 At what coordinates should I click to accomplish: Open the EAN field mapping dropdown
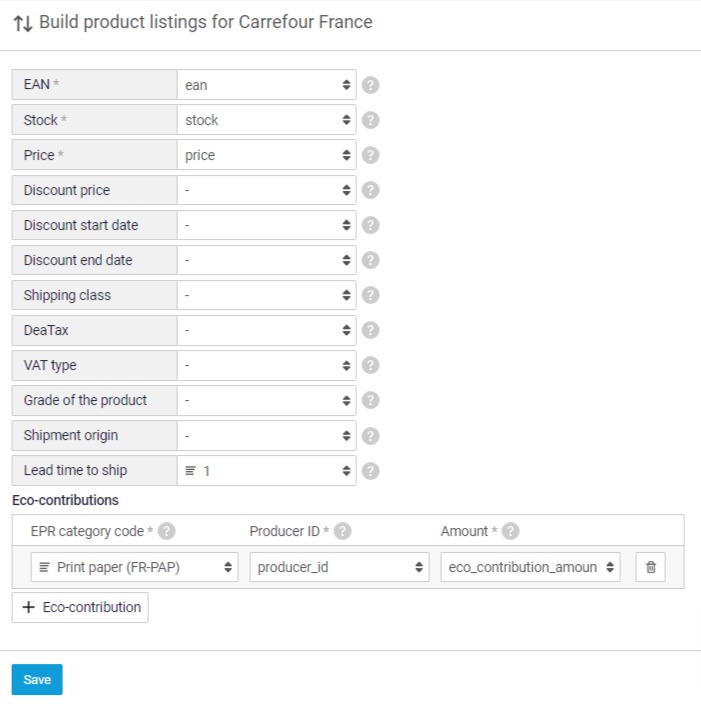tap(266, 85)
